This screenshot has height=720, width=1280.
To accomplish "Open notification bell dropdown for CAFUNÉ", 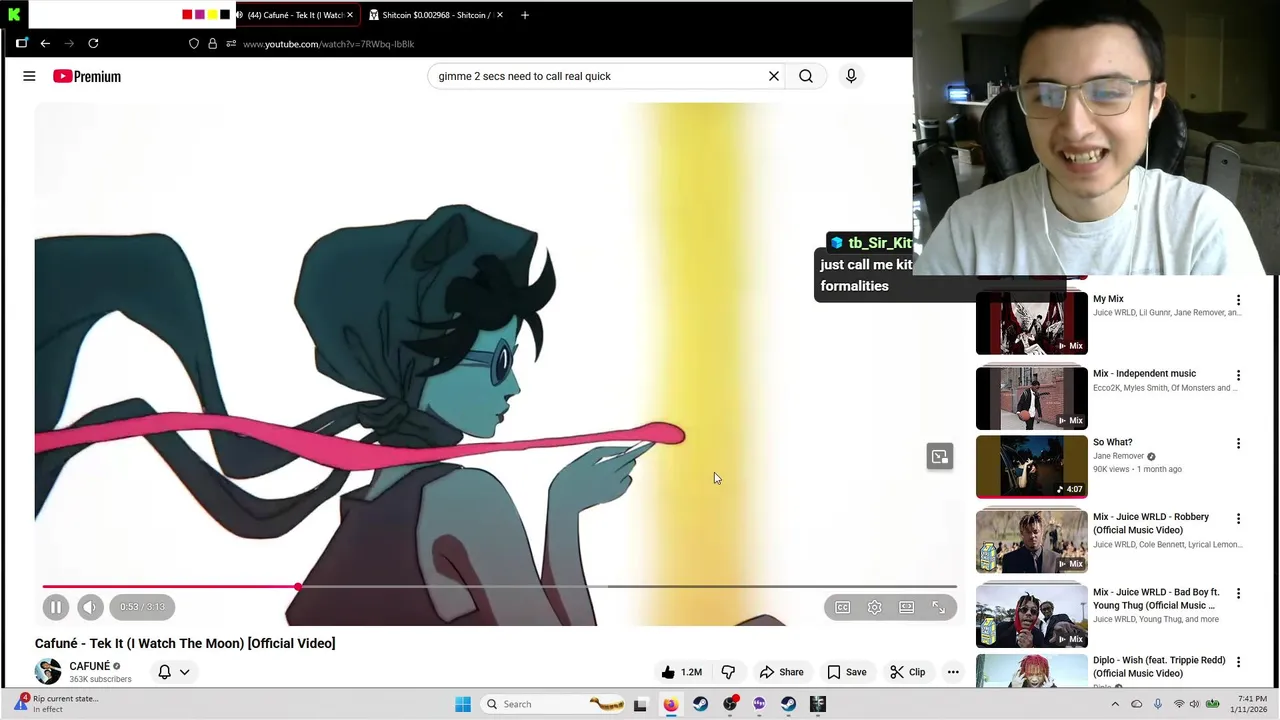I will pyautogui.click(x=173, y=672).
